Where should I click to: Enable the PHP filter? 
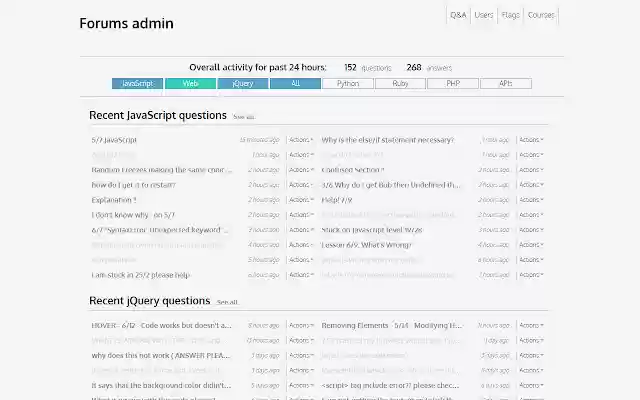pos(453,83)
